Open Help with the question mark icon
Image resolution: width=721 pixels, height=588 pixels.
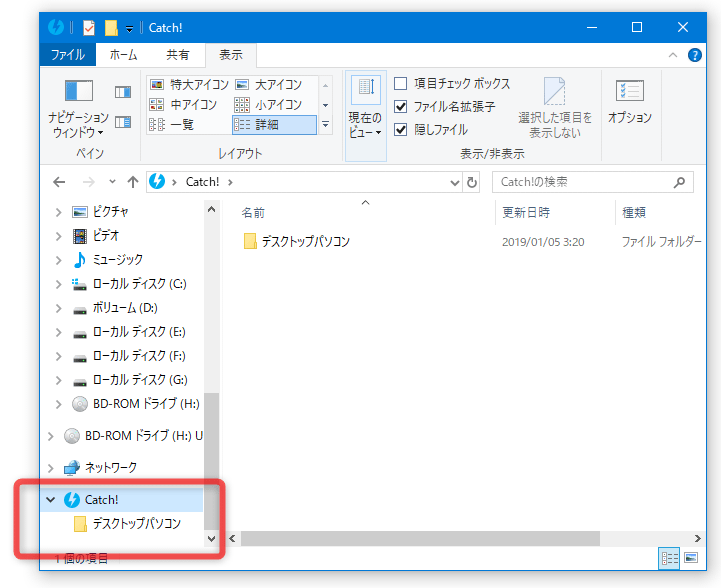point(694,55)
